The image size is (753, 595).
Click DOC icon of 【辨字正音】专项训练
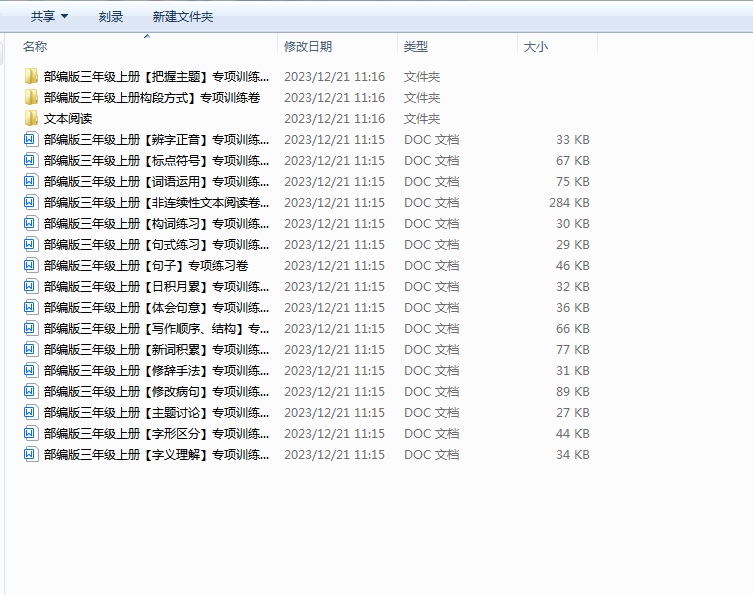point(30,139)
